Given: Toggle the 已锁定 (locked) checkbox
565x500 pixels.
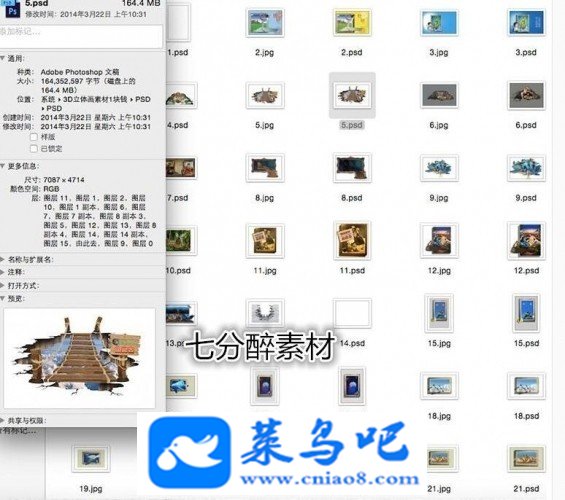Looking at the screenshot, I should coord(34,148).
